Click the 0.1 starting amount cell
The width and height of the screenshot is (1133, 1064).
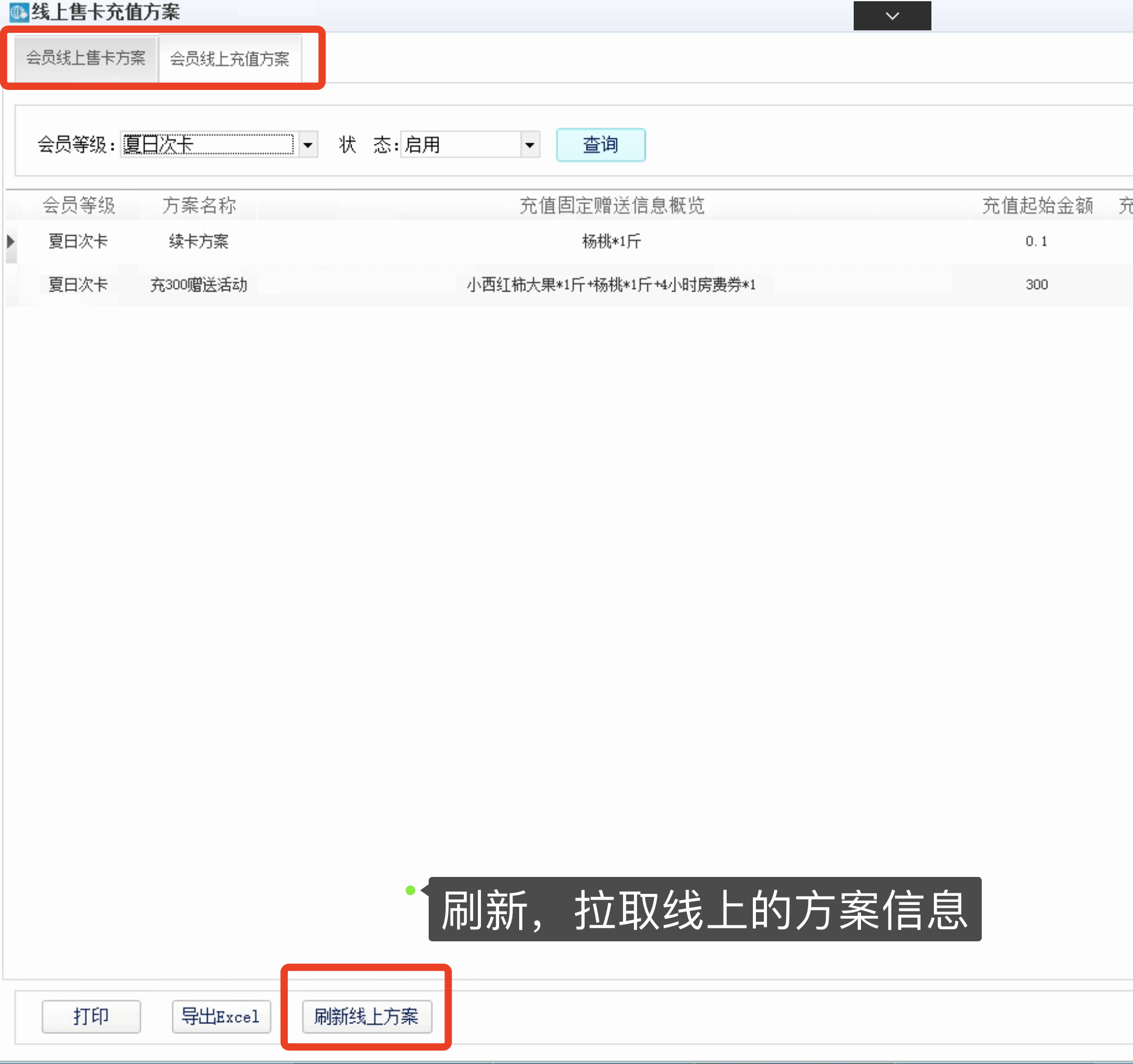pos(1037,242)
